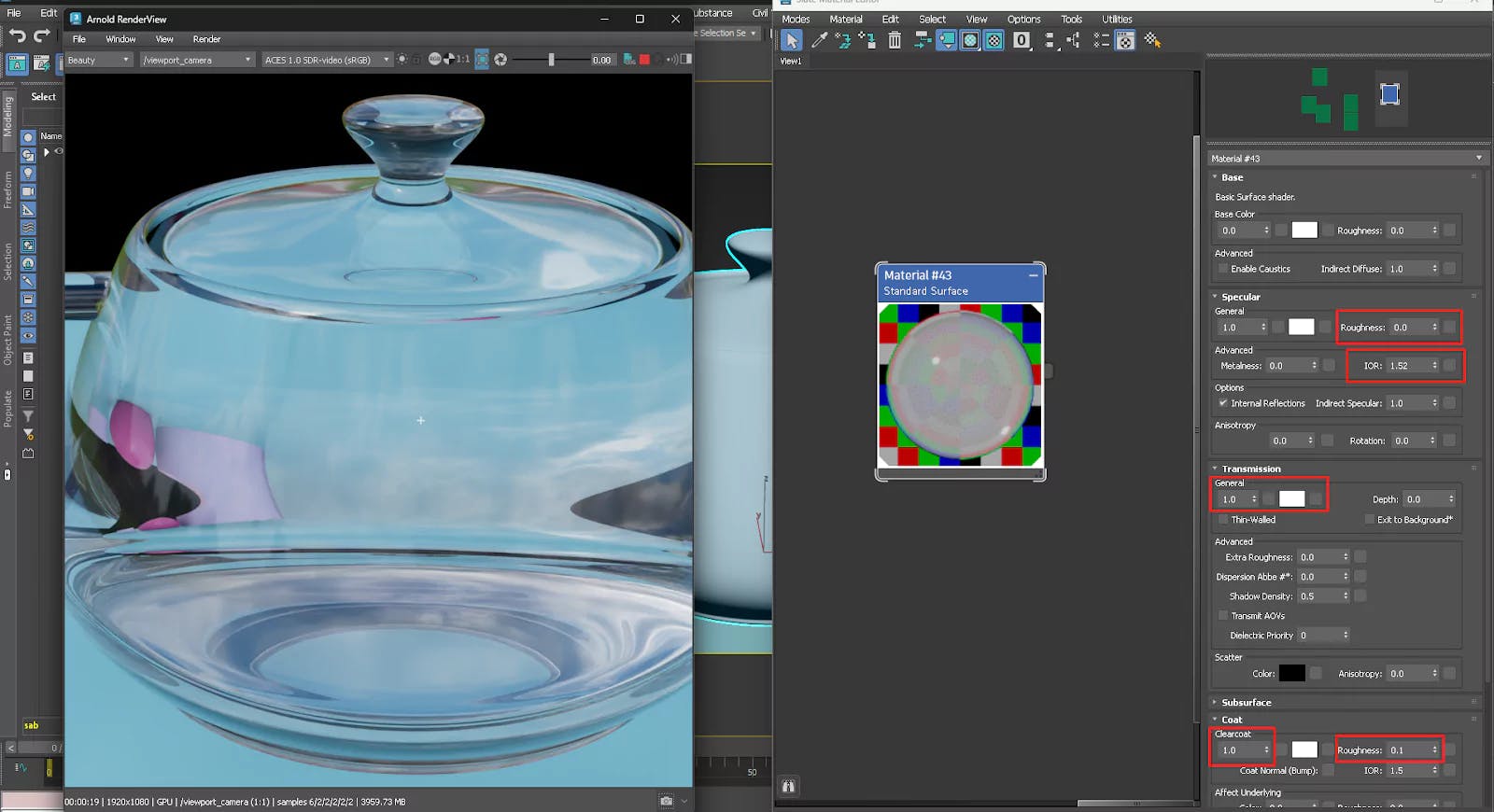Expand the Subsurface rollout
Viewport: 1494px width, 812px height.
[1215, 702]
